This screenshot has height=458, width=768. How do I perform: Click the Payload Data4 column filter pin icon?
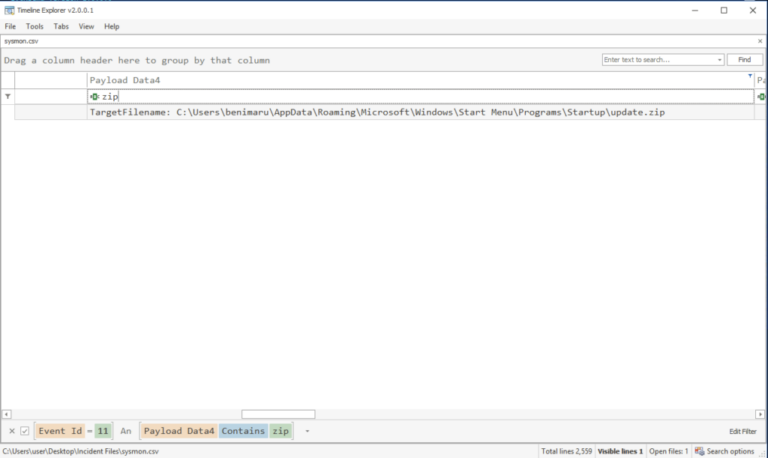[750, 75]
